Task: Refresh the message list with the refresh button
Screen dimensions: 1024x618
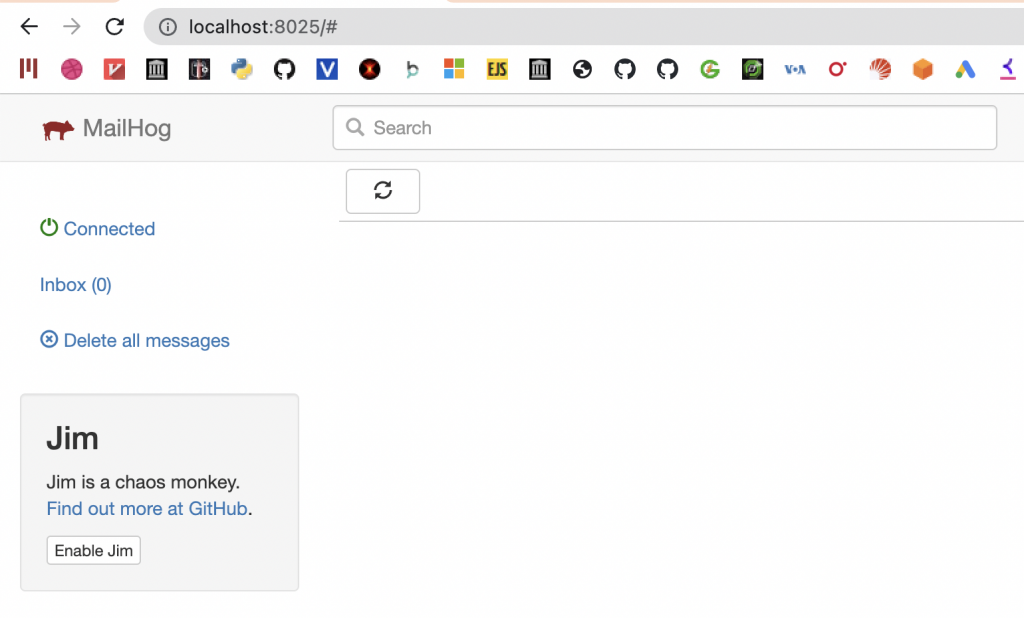Action: [x=383, y=191]
